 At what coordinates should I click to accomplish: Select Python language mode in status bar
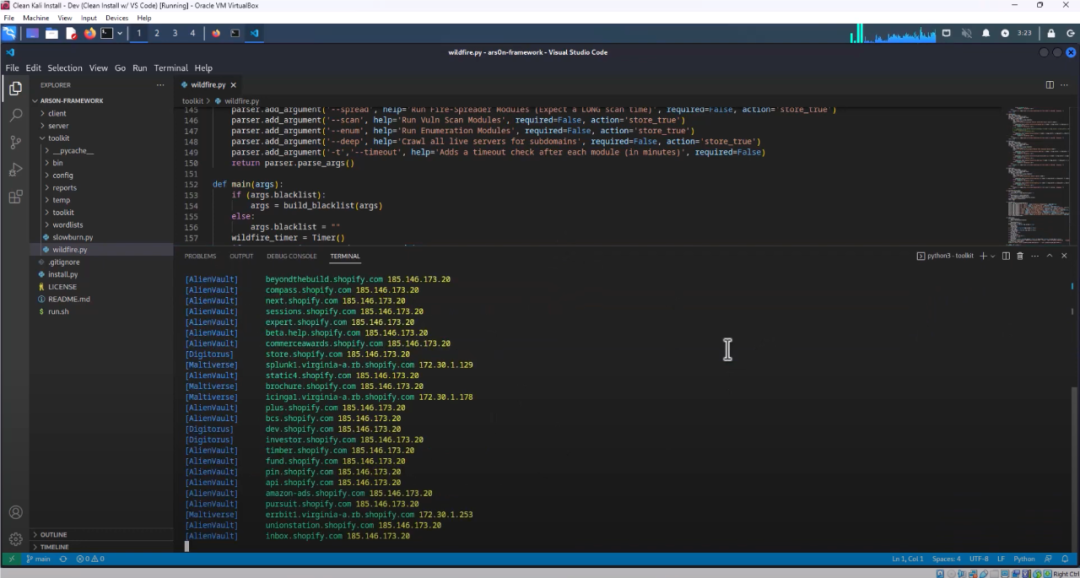[x=1024, y=559]
